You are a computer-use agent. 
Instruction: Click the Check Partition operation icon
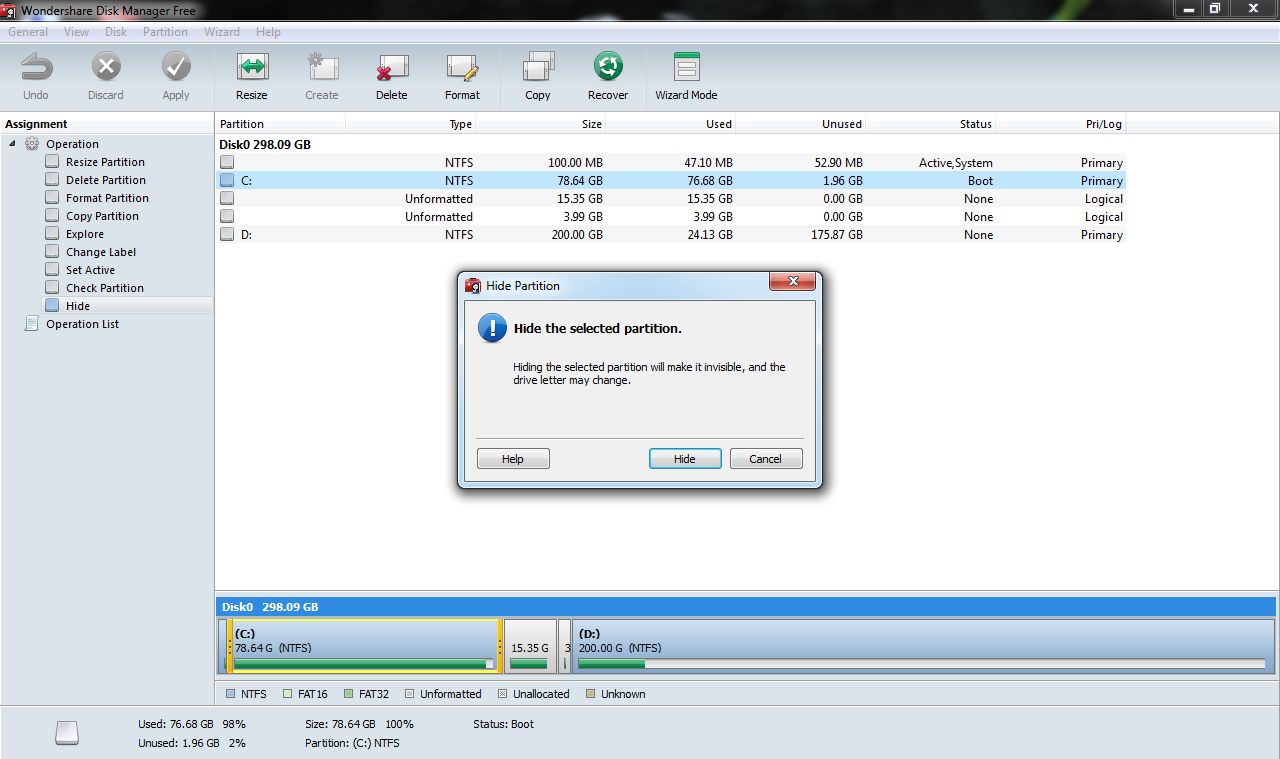pos(52,288)
